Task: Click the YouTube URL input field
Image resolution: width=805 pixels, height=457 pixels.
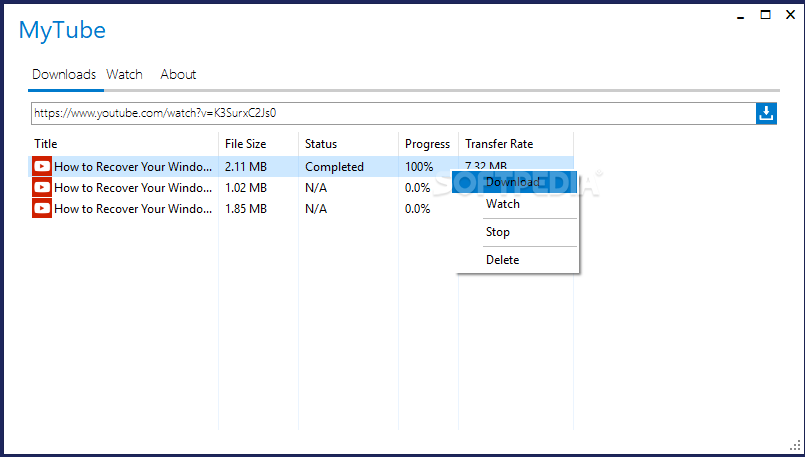Action: pyautogui.click(x=393, y=113)
